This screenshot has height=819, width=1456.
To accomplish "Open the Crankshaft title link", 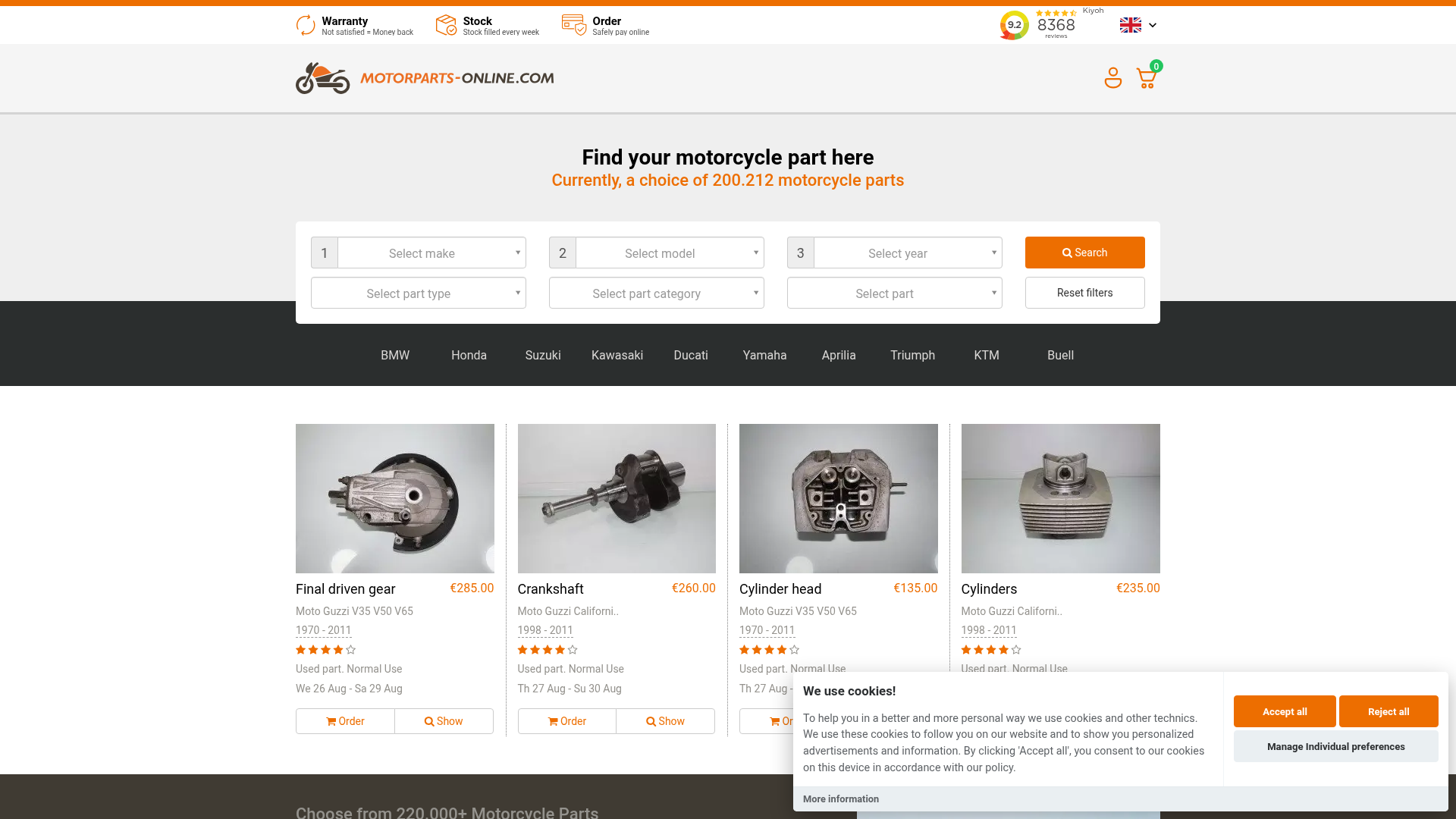I will [551, 589].
